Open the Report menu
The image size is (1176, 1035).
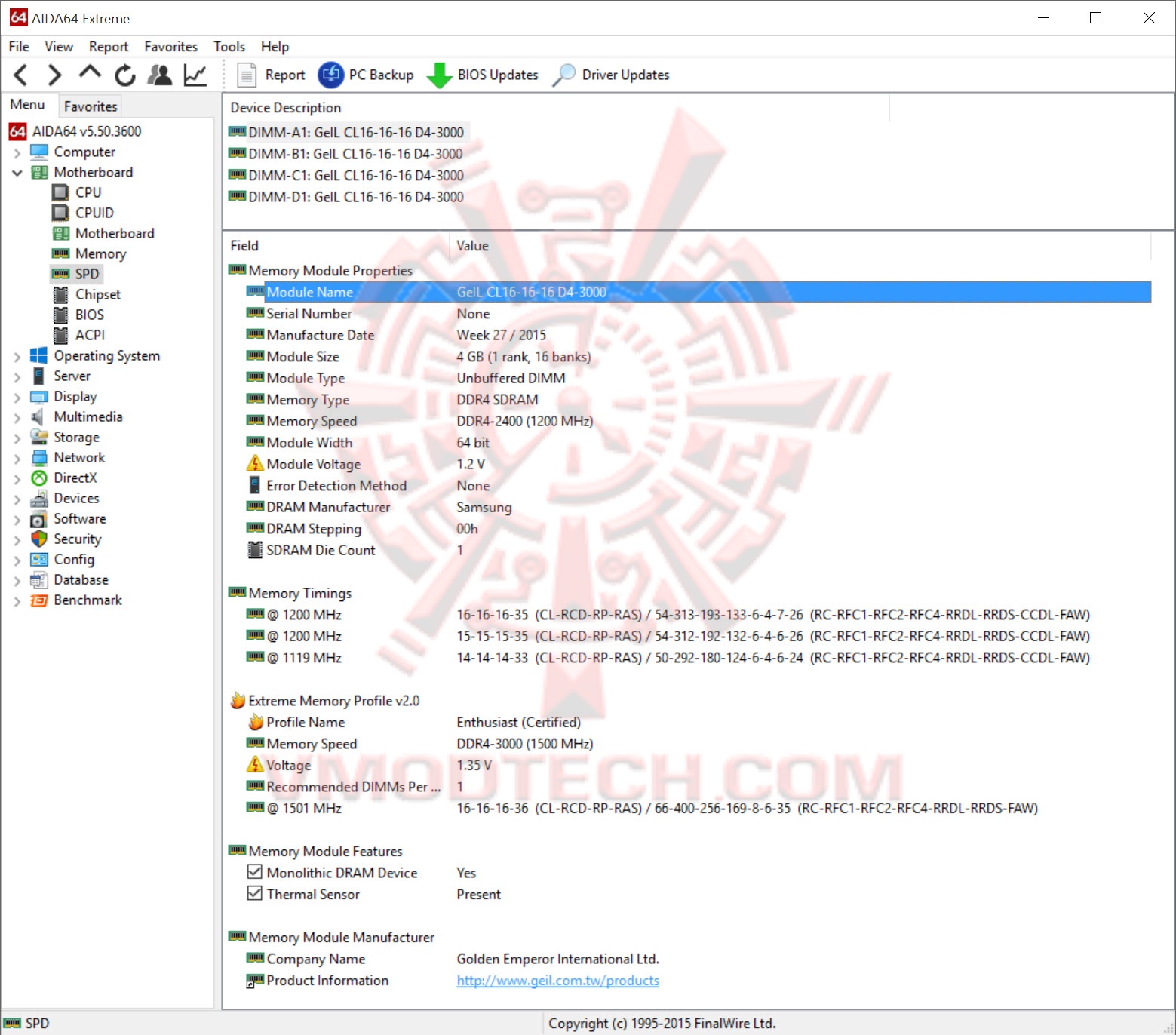point(109,47)
